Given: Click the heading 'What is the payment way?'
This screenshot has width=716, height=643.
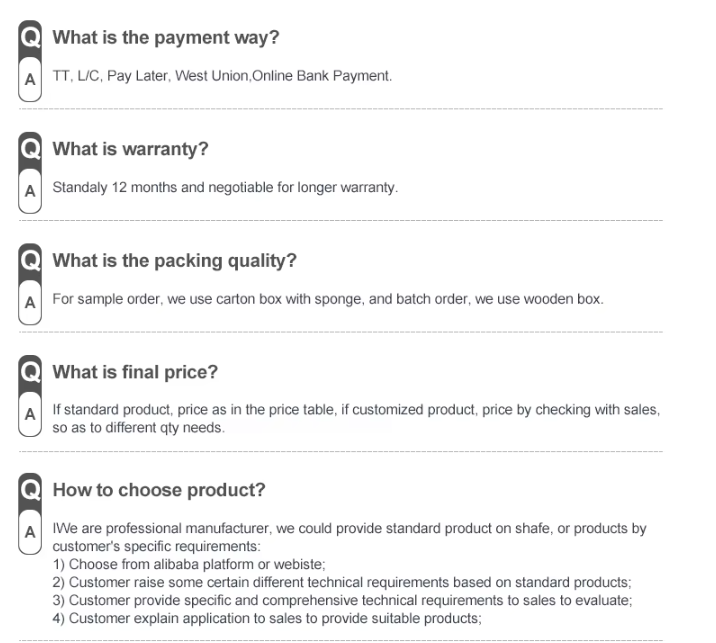Looking at the screenshot, I should 165,39.
